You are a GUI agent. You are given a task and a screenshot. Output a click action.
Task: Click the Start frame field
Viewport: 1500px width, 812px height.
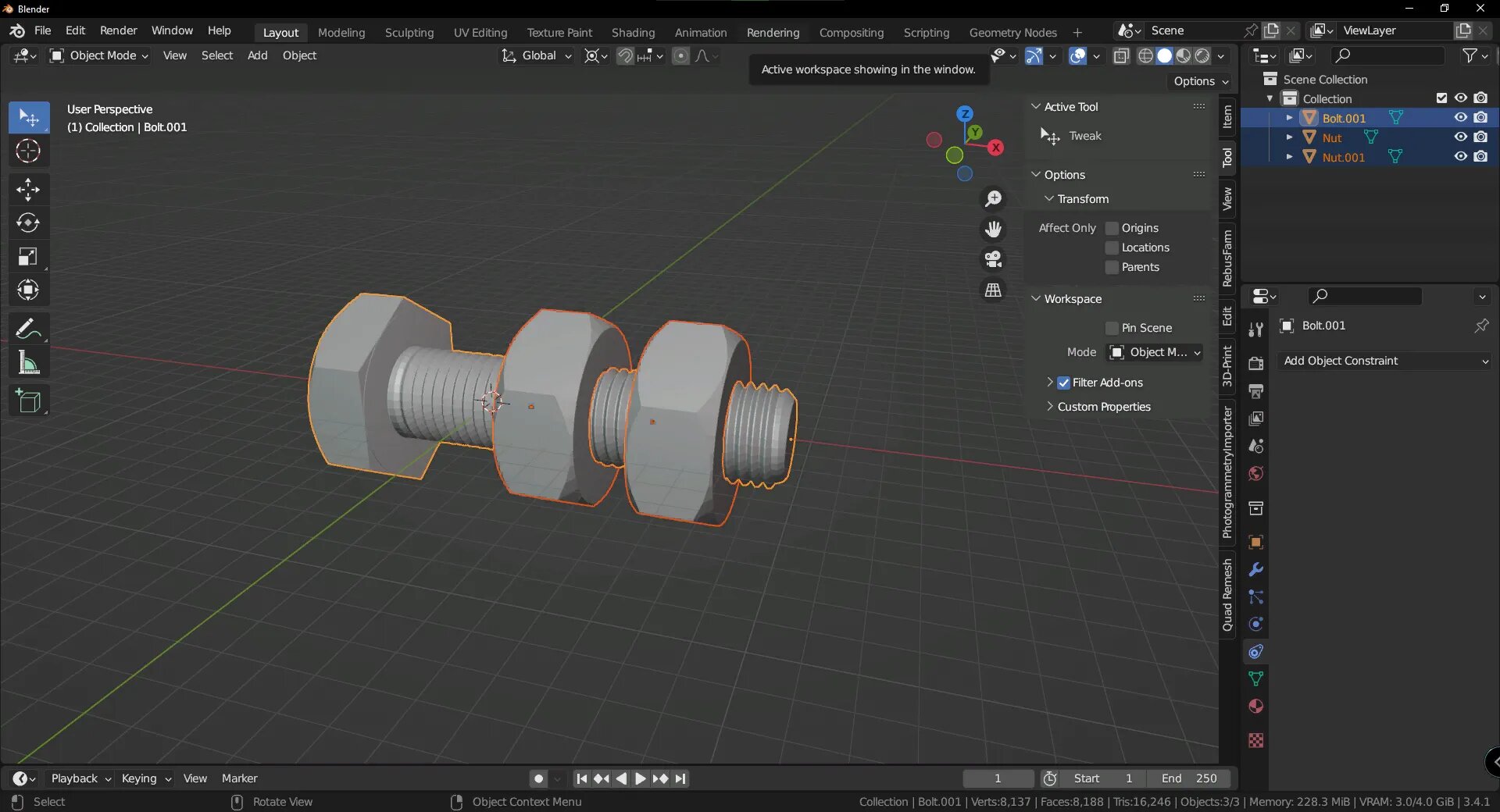pos(1103,778)
